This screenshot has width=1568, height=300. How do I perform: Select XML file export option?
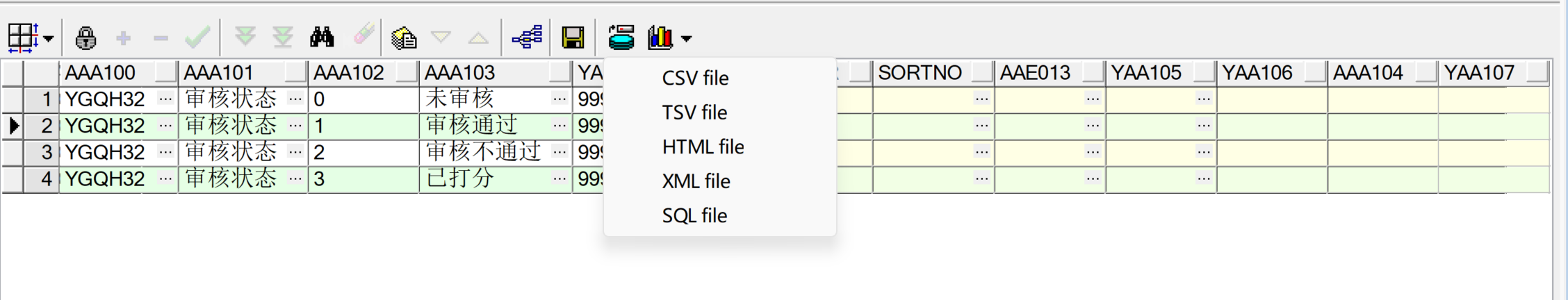(x=696, y=181)
